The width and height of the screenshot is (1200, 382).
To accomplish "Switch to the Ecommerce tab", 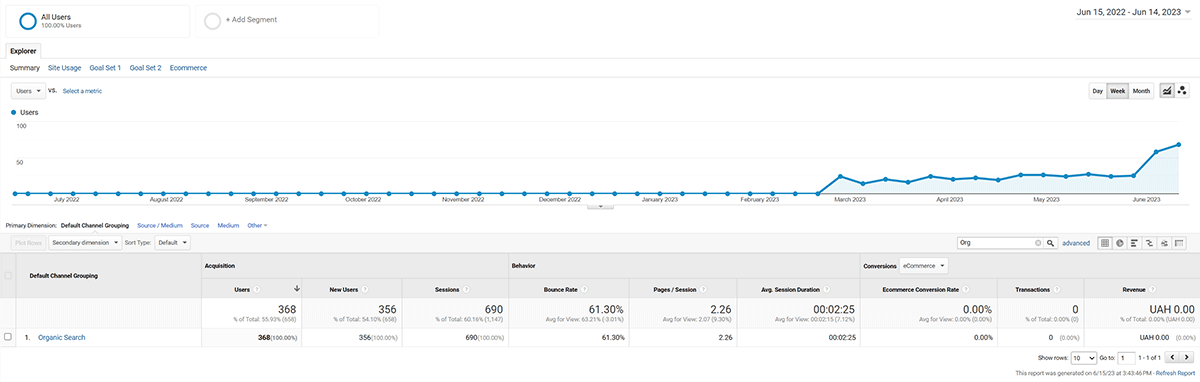I will [189, 67].
